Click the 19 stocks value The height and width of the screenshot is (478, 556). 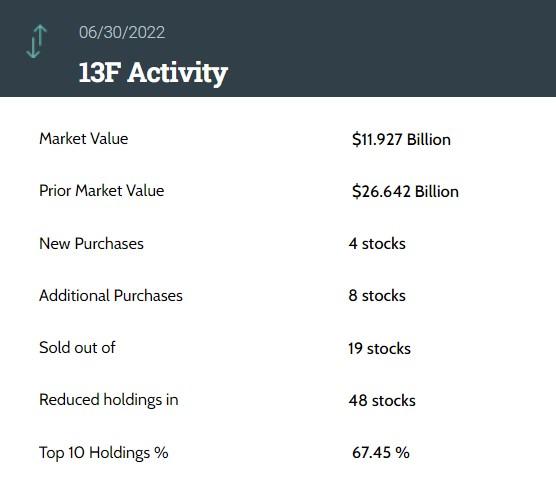(x=379, y=349)
